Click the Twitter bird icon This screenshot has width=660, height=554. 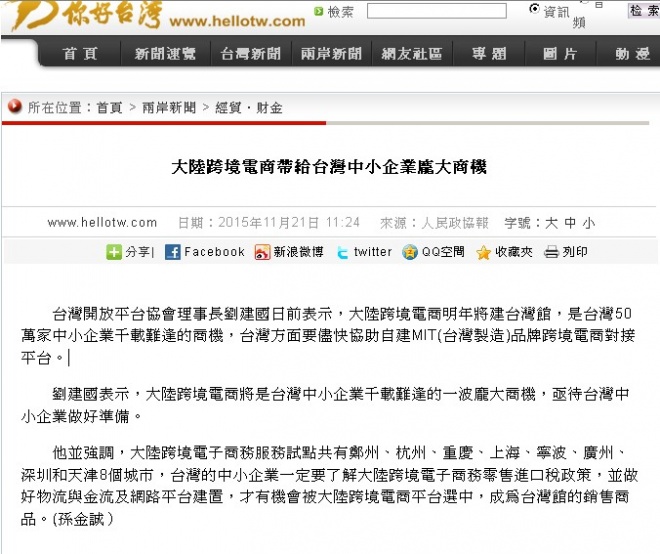point(342,252)
